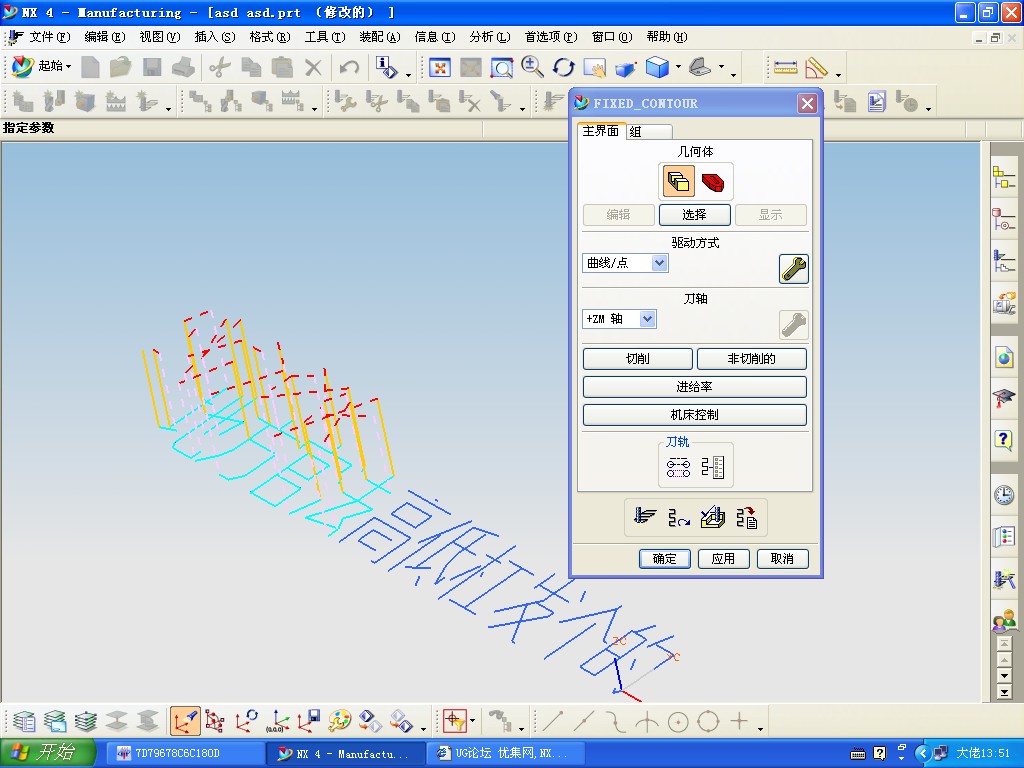The image size is (1024, 768).
Task: Click the list output toolpath icon
Action: click(746, 517)
